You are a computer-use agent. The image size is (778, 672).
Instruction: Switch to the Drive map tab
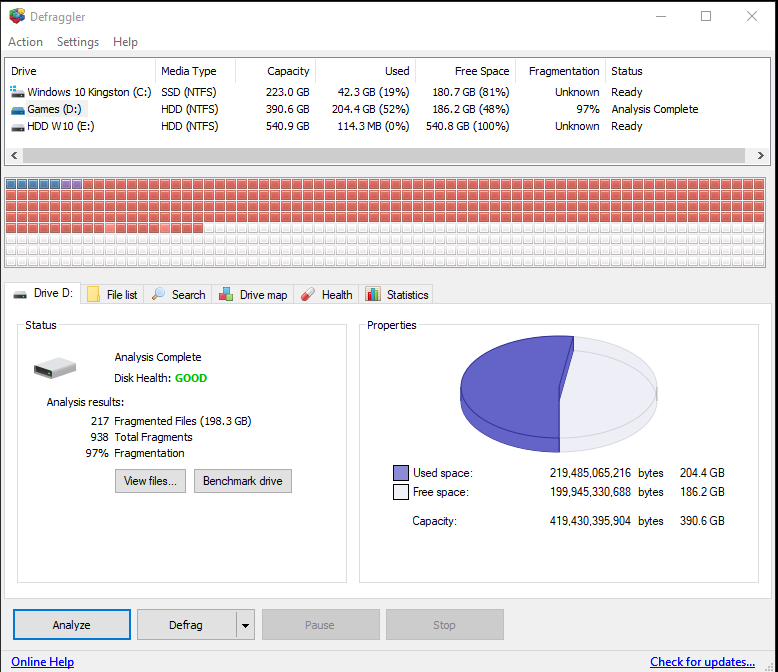click(253, 294)
